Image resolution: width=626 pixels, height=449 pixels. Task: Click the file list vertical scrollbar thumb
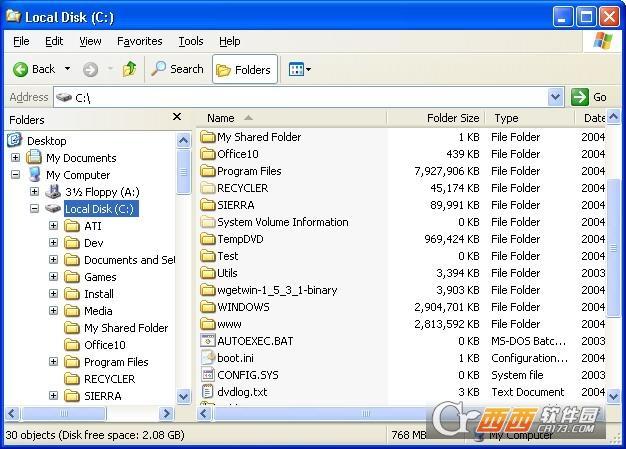(613, 248)
